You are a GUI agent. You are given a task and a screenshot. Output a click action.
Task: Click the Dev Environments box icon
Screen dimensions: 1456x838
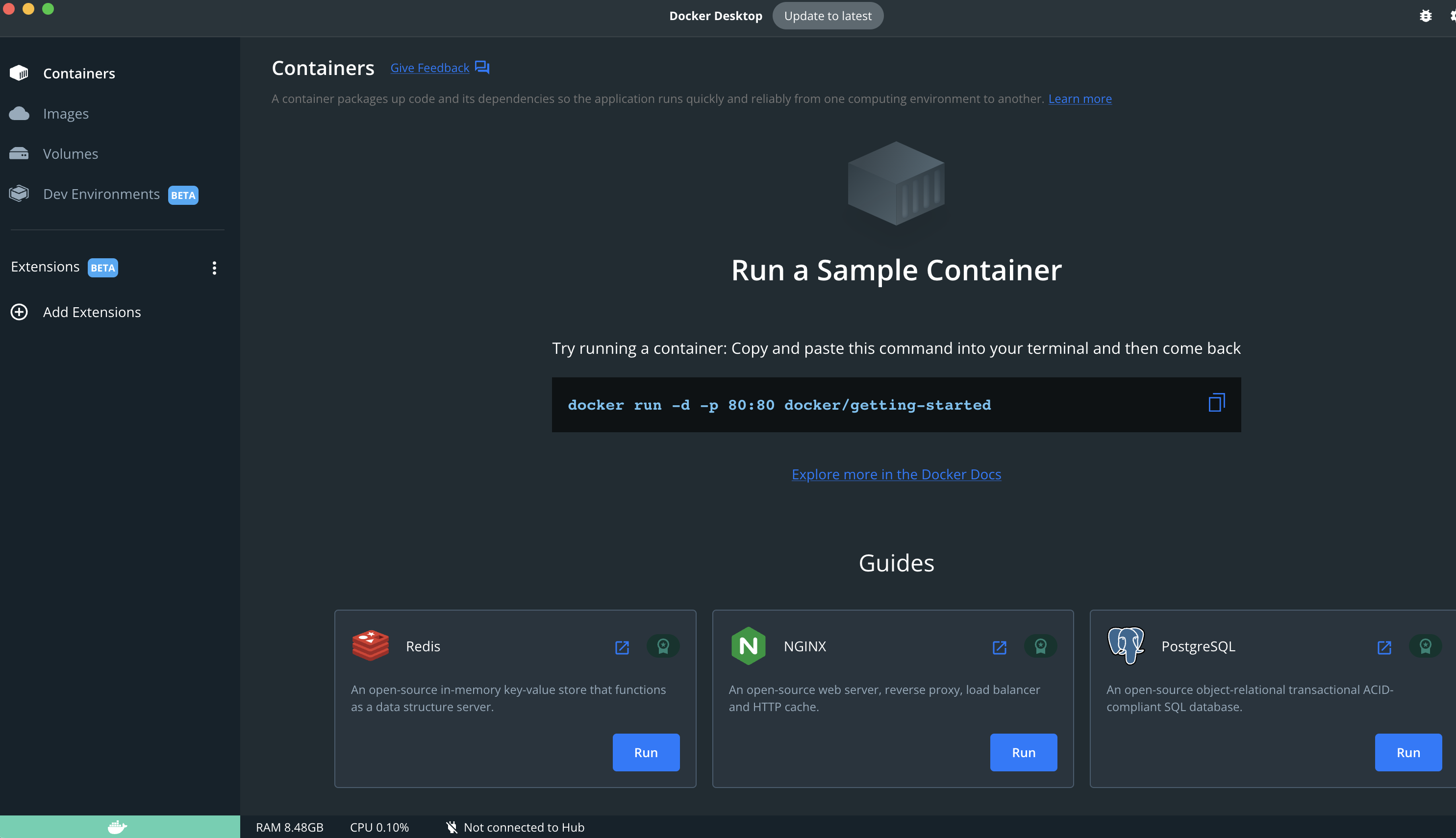coord(19,194)
